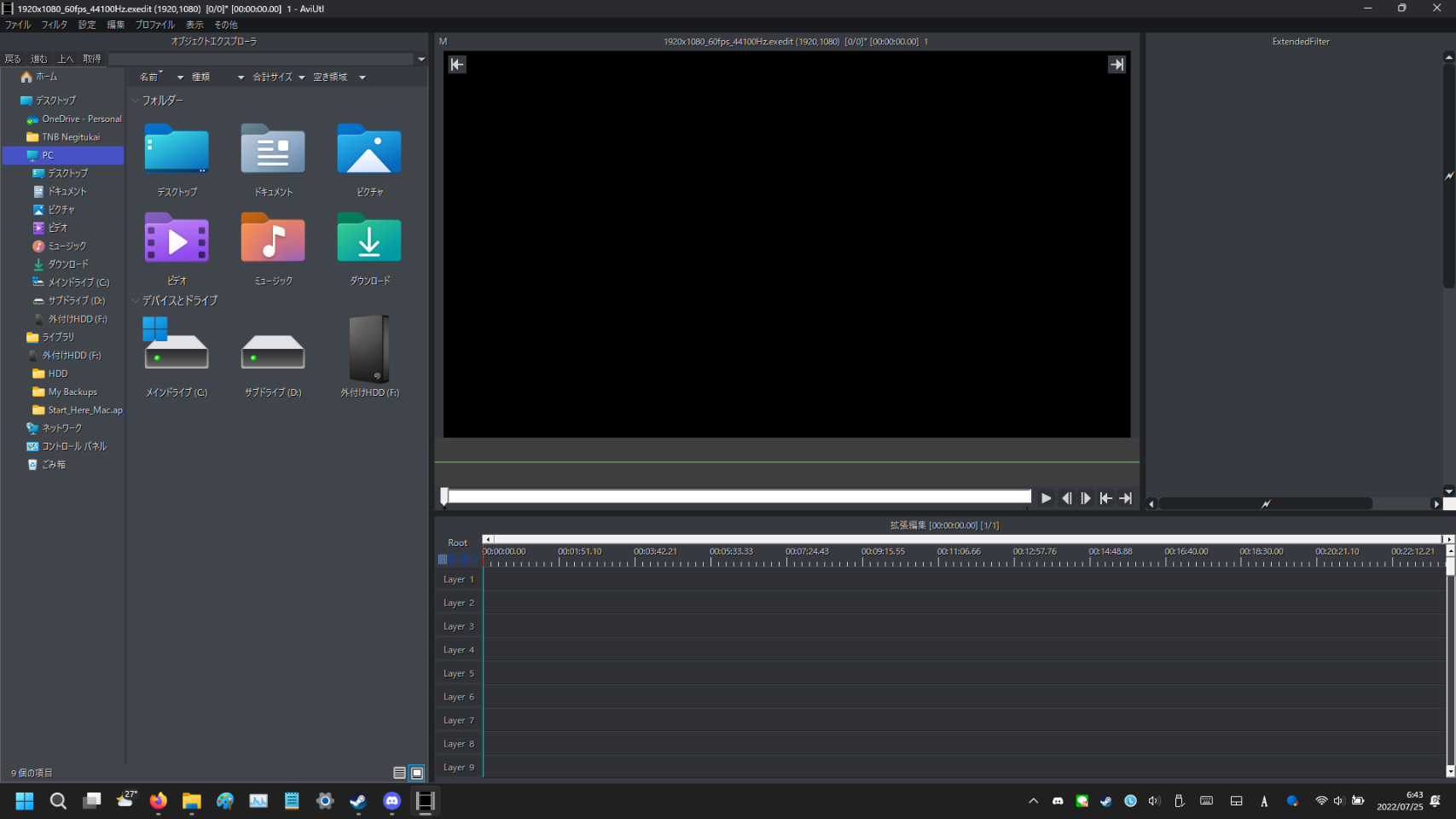1456x819 pixels.
Task: Step forward one frame in preview
Action: 1086,498
